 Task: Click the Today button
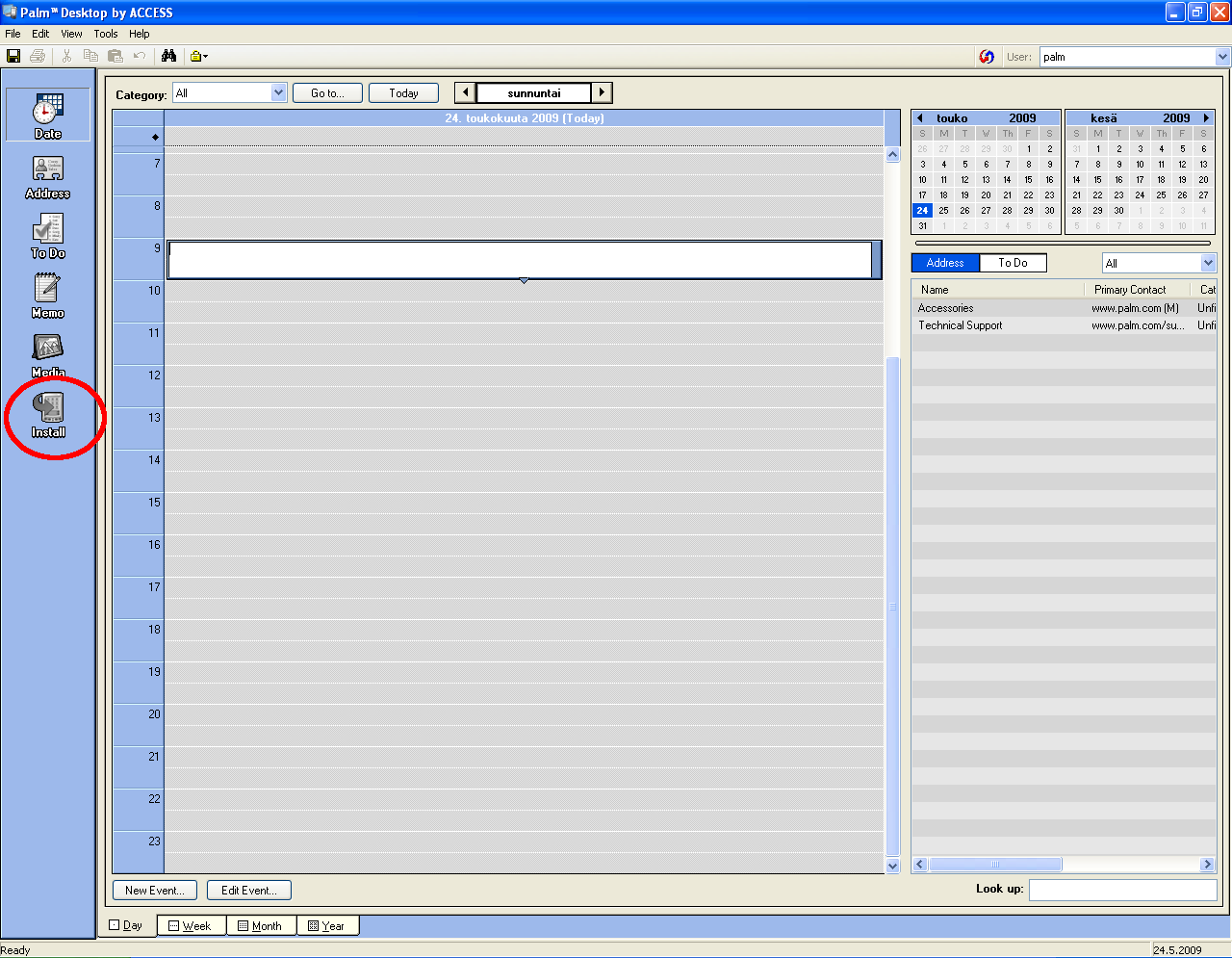[403, 93]
